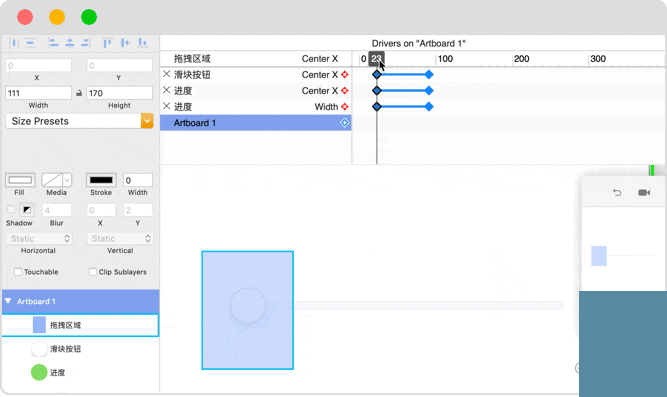Select Artboard 1 in the layer list
Screen dimensions: 667x397
click(80, 301)
